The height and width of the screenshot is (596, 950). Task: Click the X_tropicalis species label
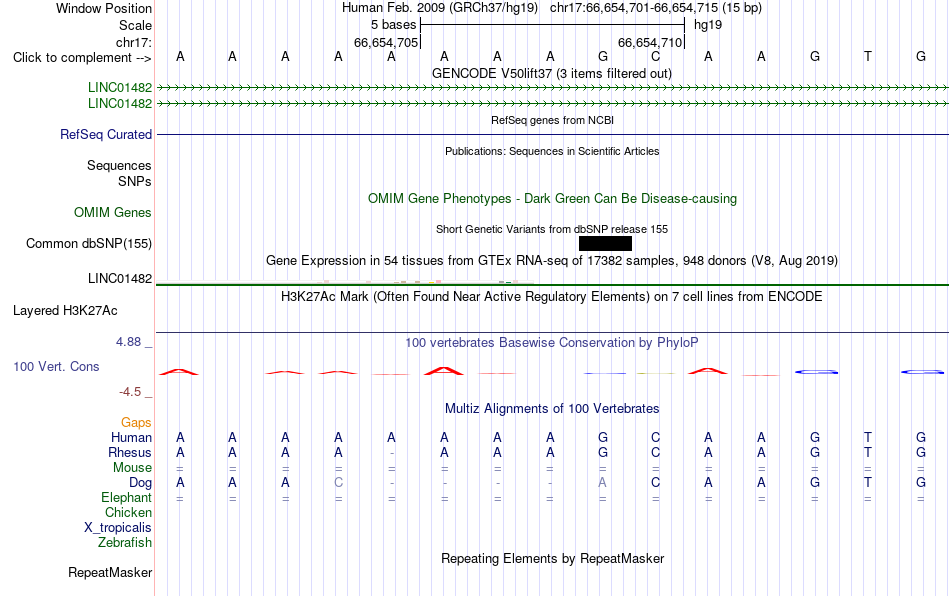pos(118,528)
